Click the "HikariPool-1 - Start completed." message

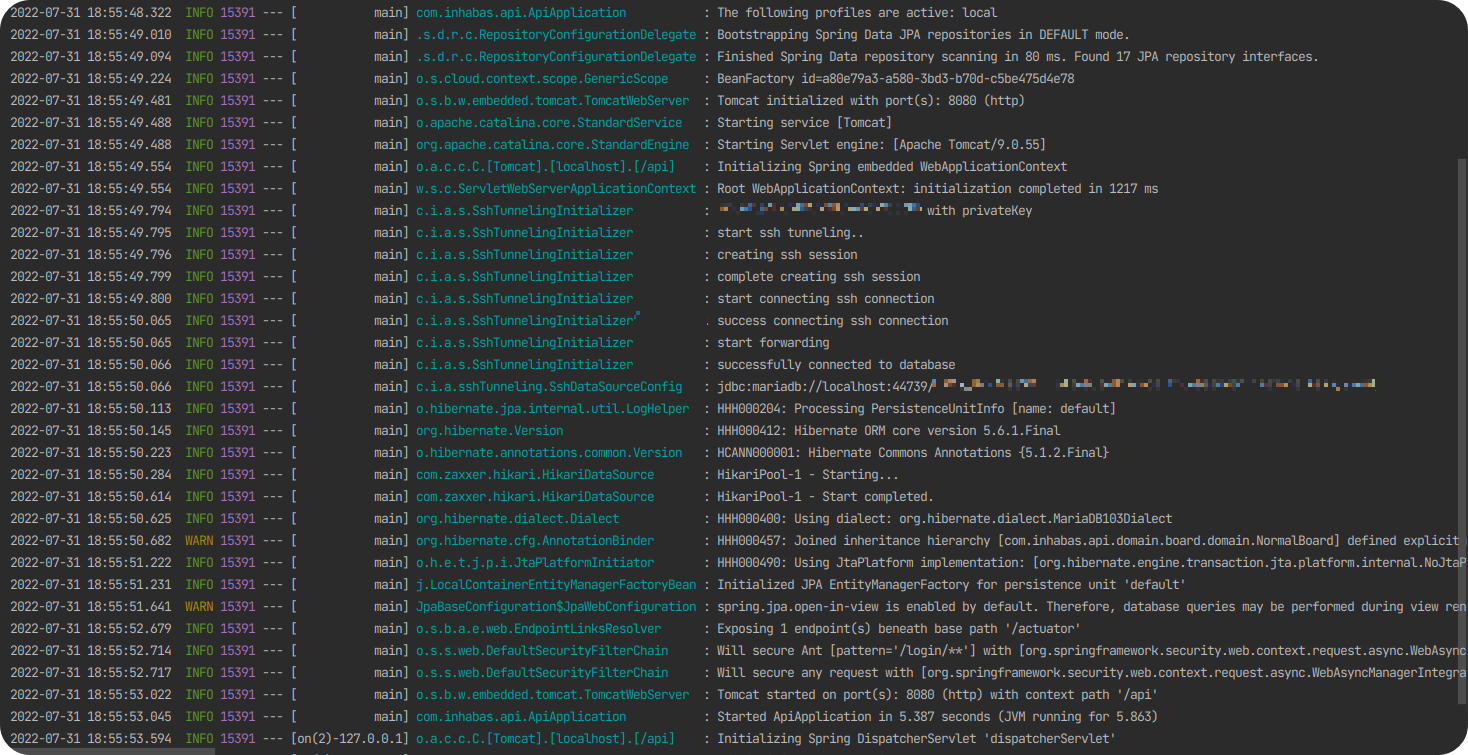[825, 497]
